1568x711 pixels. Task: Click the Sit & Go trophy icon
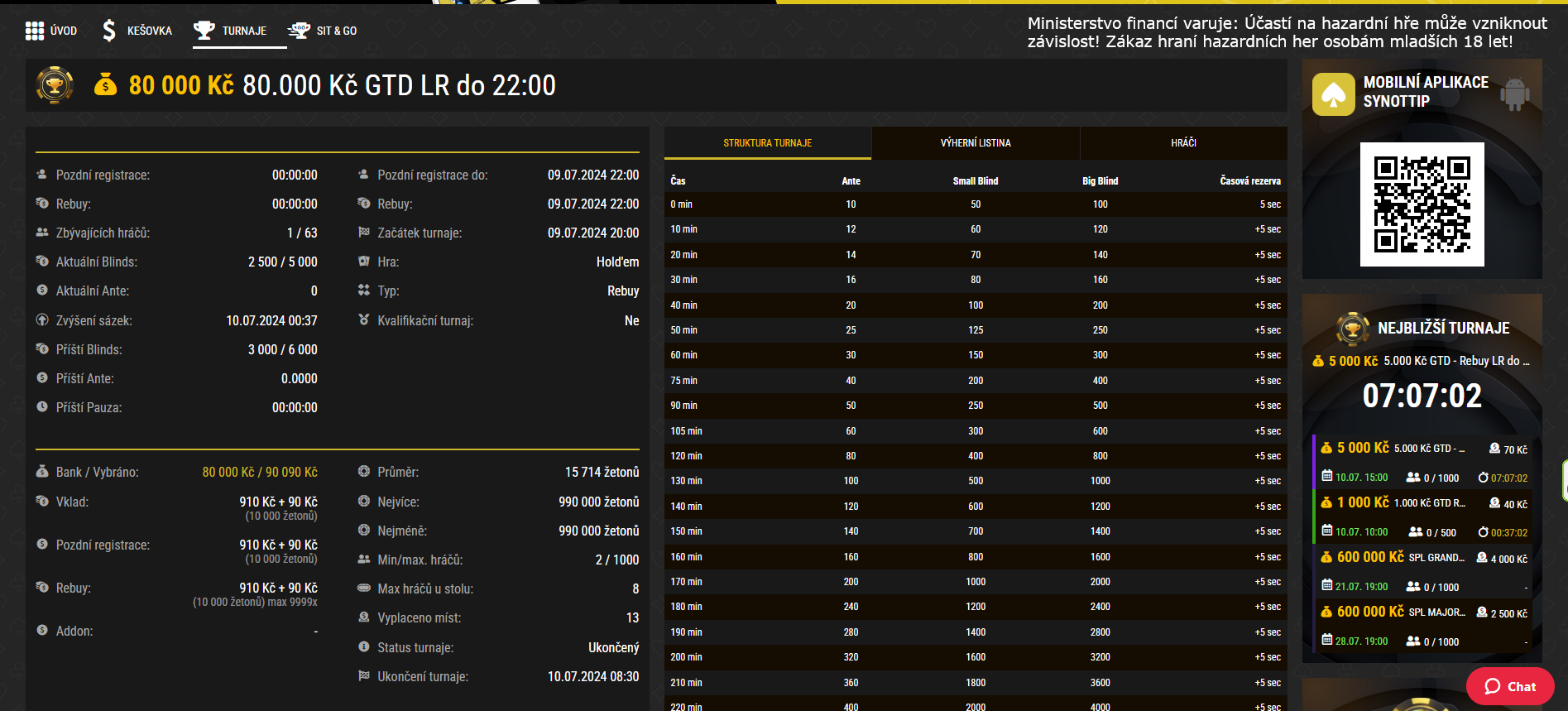pos(299,31)
